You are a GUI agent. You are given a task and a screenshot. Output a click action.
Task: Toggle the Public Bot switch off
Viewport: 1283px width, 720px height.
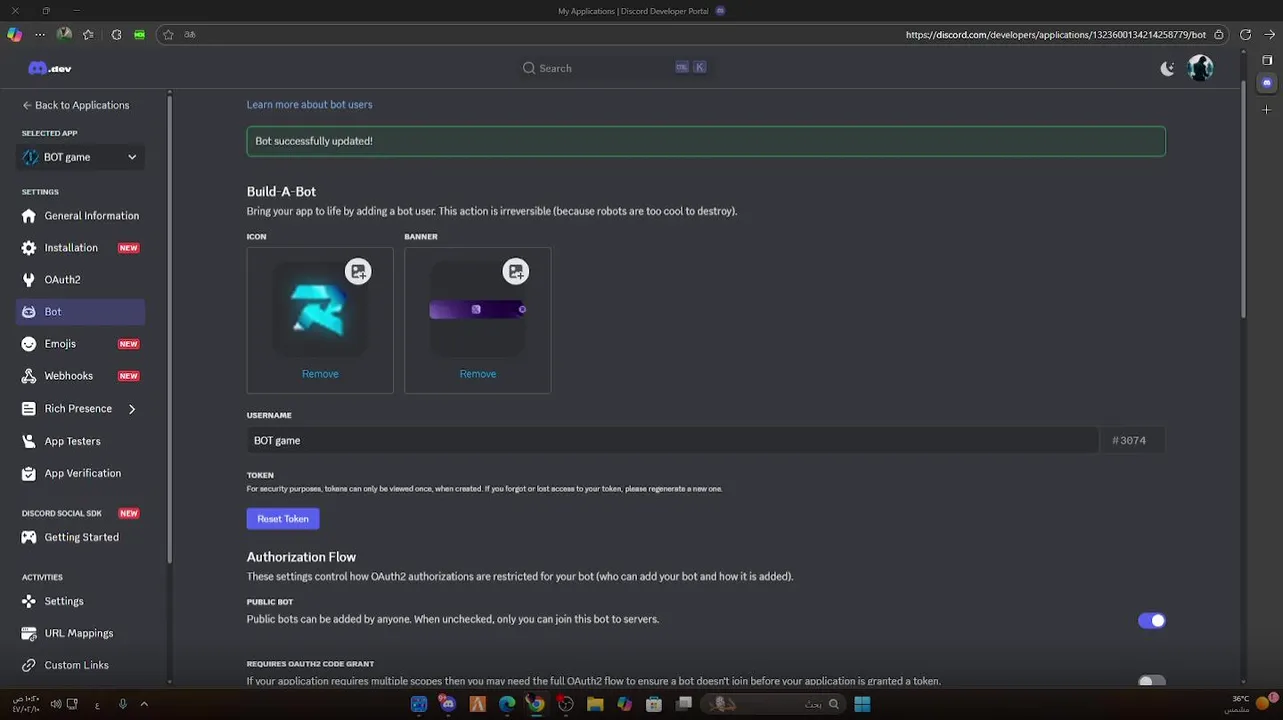click(x=1152, y=621)
